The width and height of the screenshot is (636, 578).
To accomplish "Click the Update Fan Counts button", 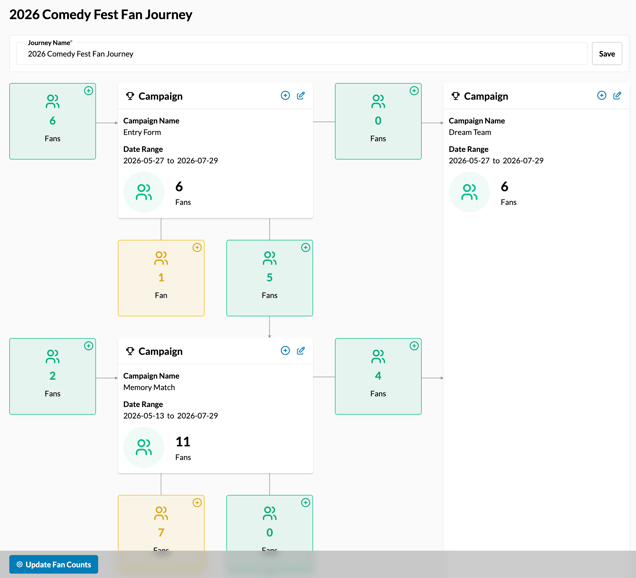I will tap(54, 564).
